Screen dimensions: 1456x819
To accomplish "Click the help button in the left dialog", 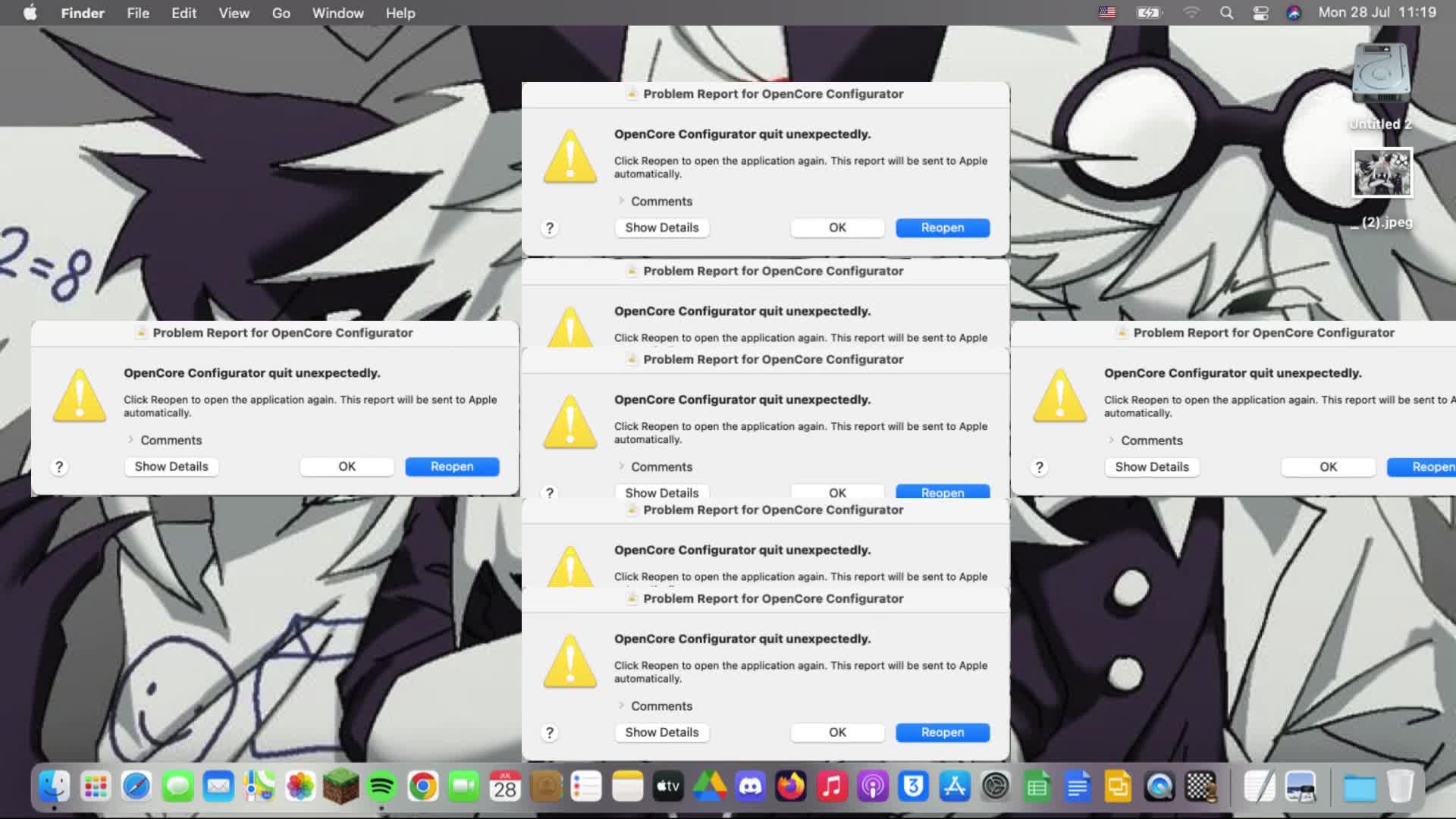I will 59,467.
